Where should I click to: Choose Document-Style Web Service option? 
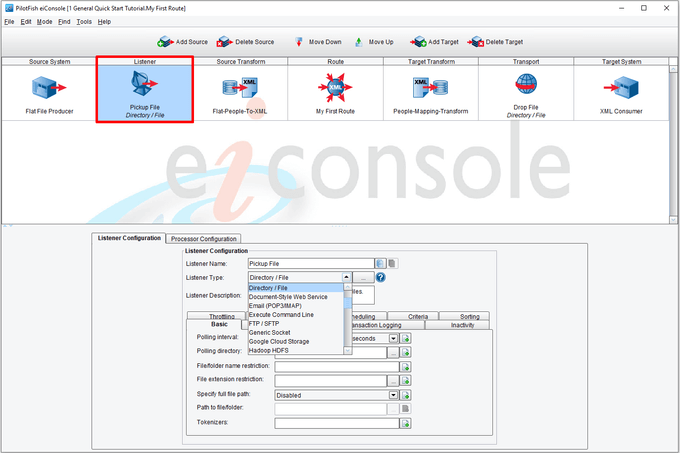(x=296, y=297)
